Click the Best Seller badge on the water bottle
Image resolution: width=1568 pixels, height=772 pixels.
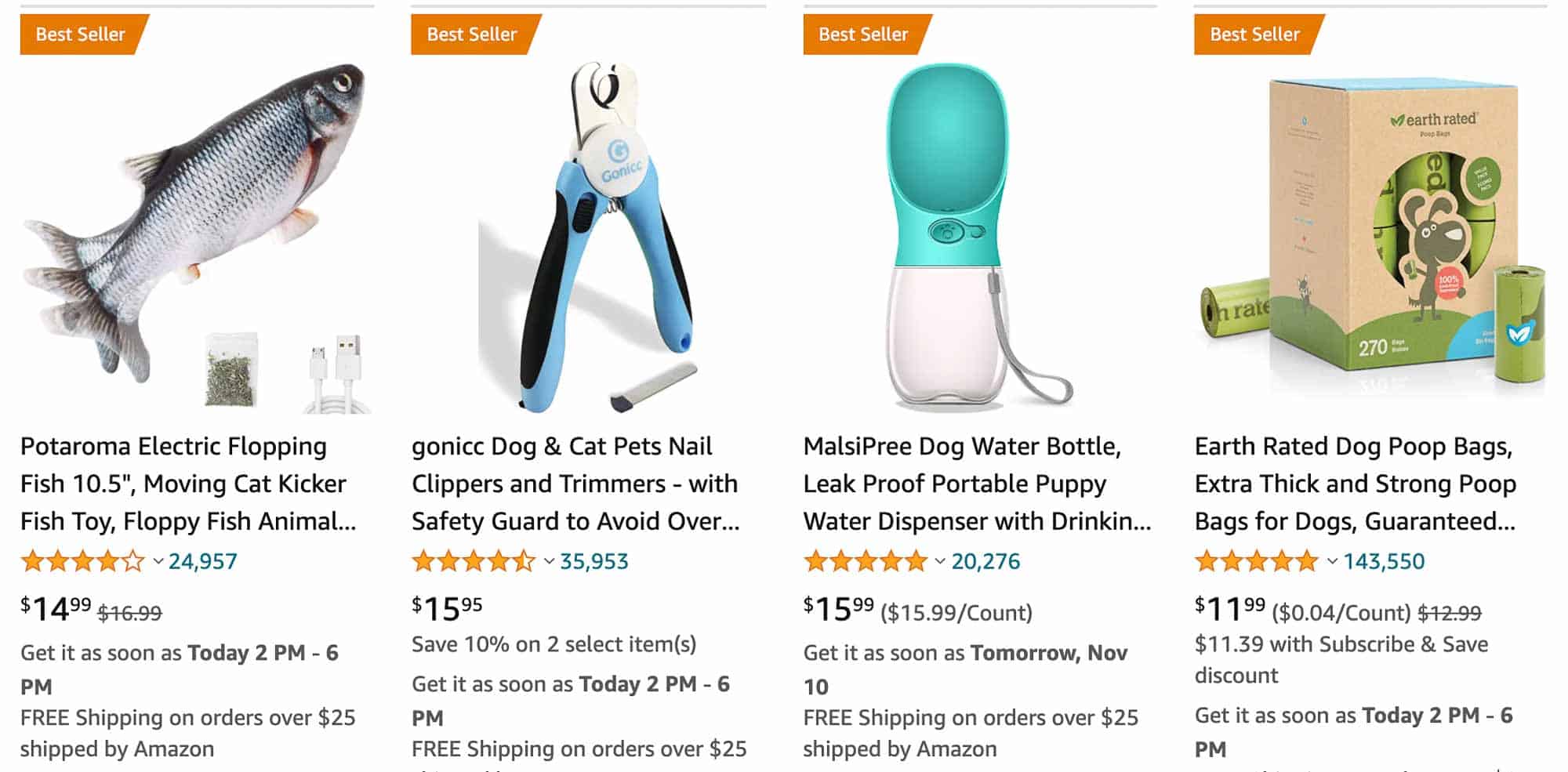862,34
